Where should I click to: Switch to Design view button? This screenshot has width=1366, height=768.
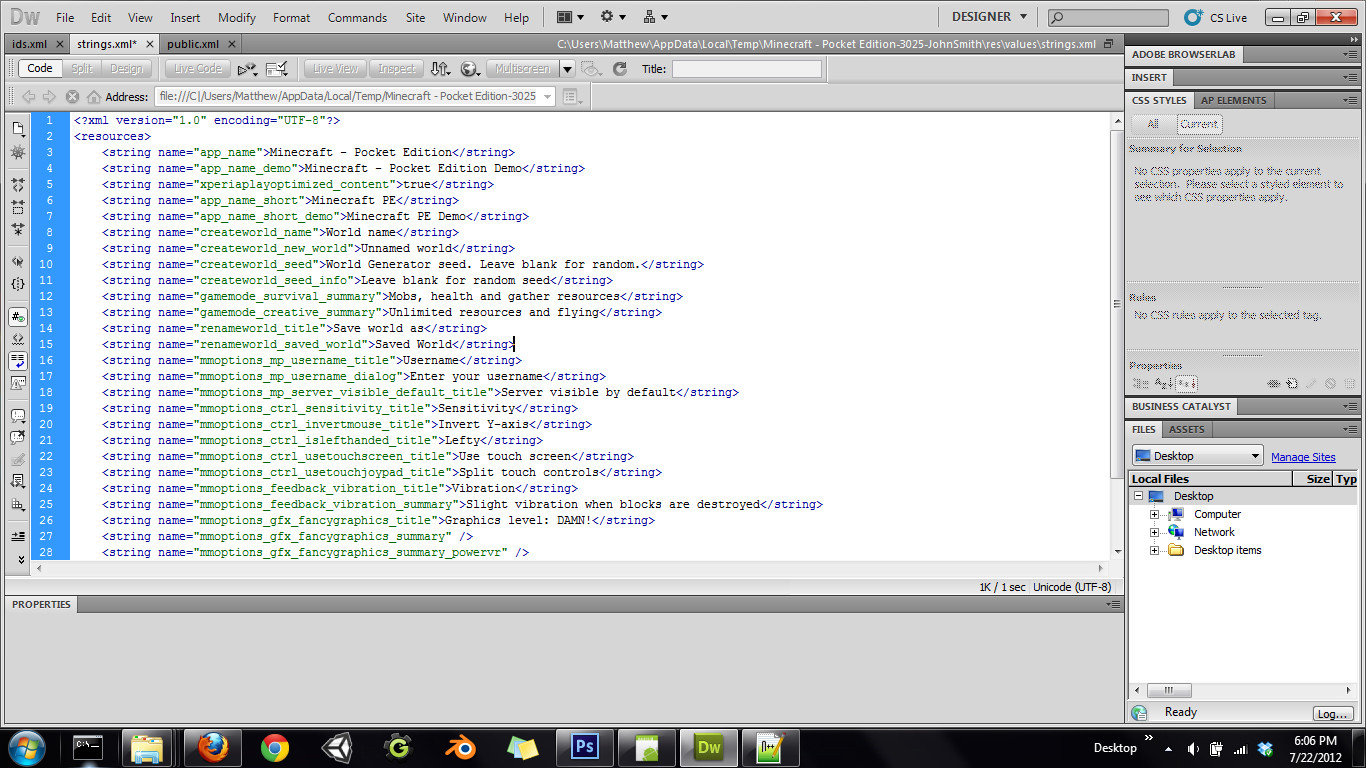126,69
